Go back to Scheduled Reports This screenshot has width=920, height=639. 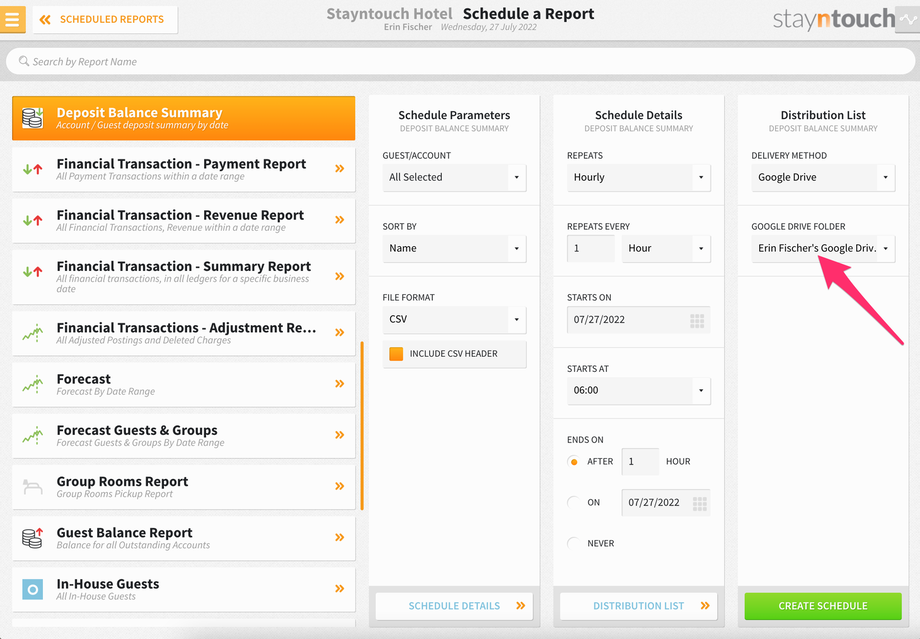tap(105, 19)
